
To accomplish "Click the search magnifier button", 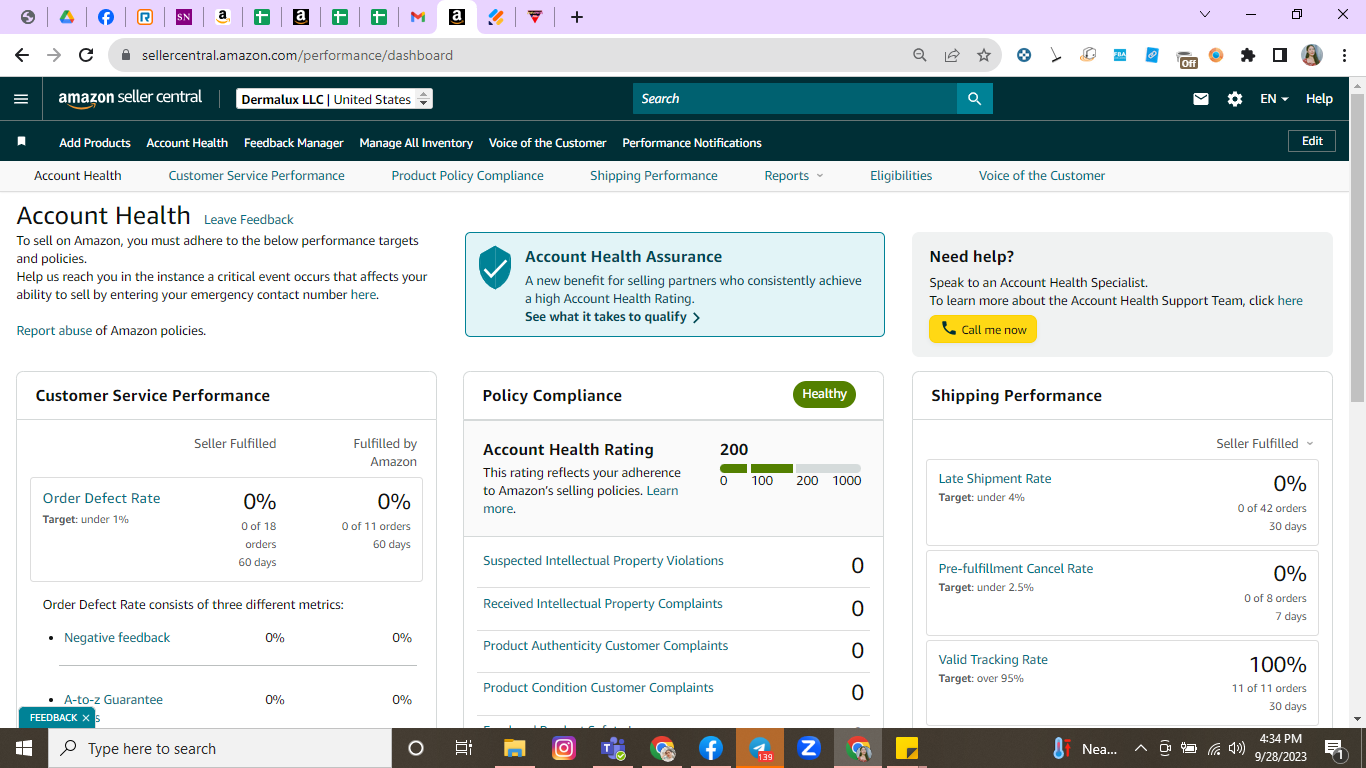I will pos(975,99).
